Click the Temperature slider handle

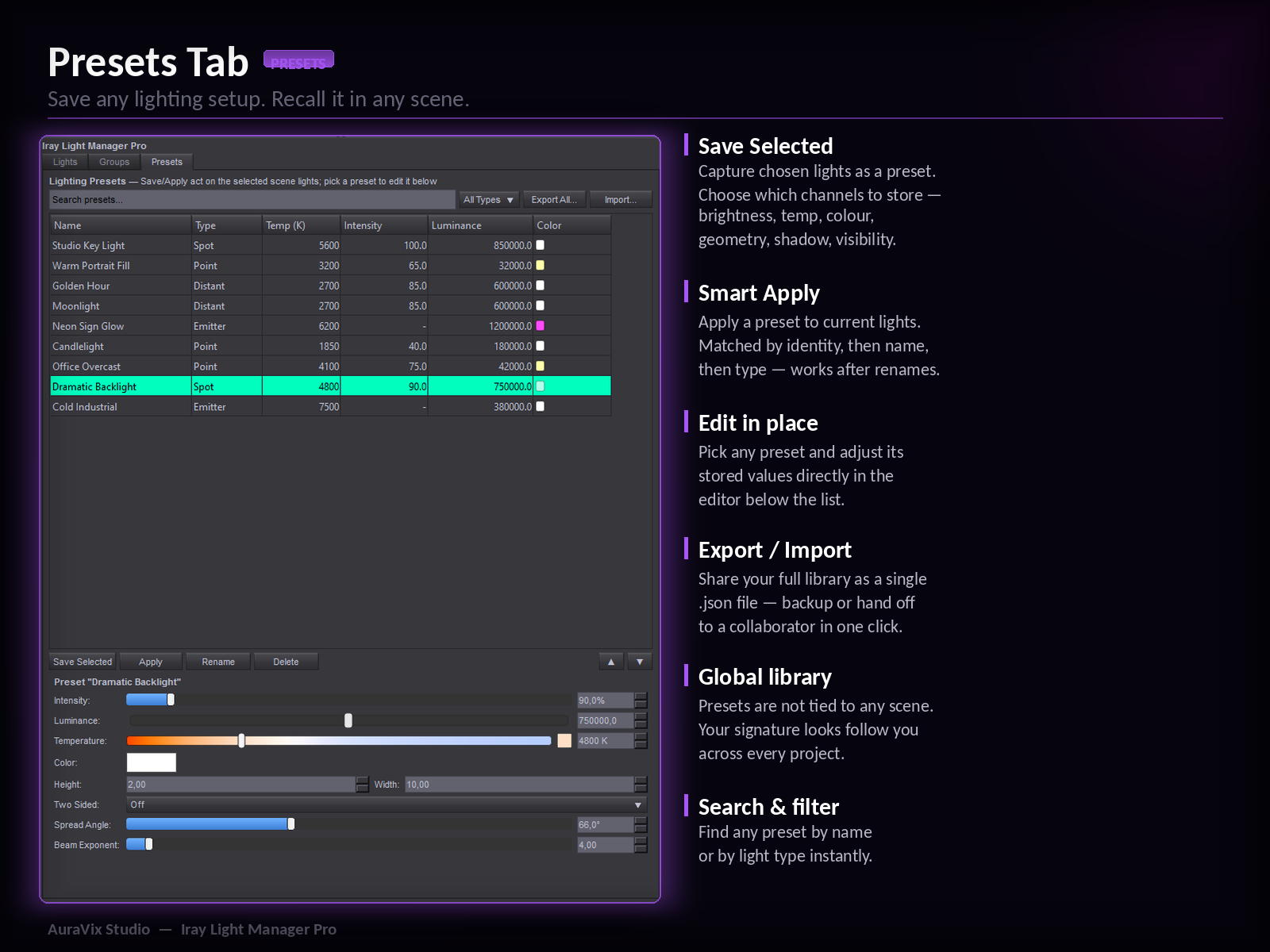pyautogui.click(x=241, y=741)
